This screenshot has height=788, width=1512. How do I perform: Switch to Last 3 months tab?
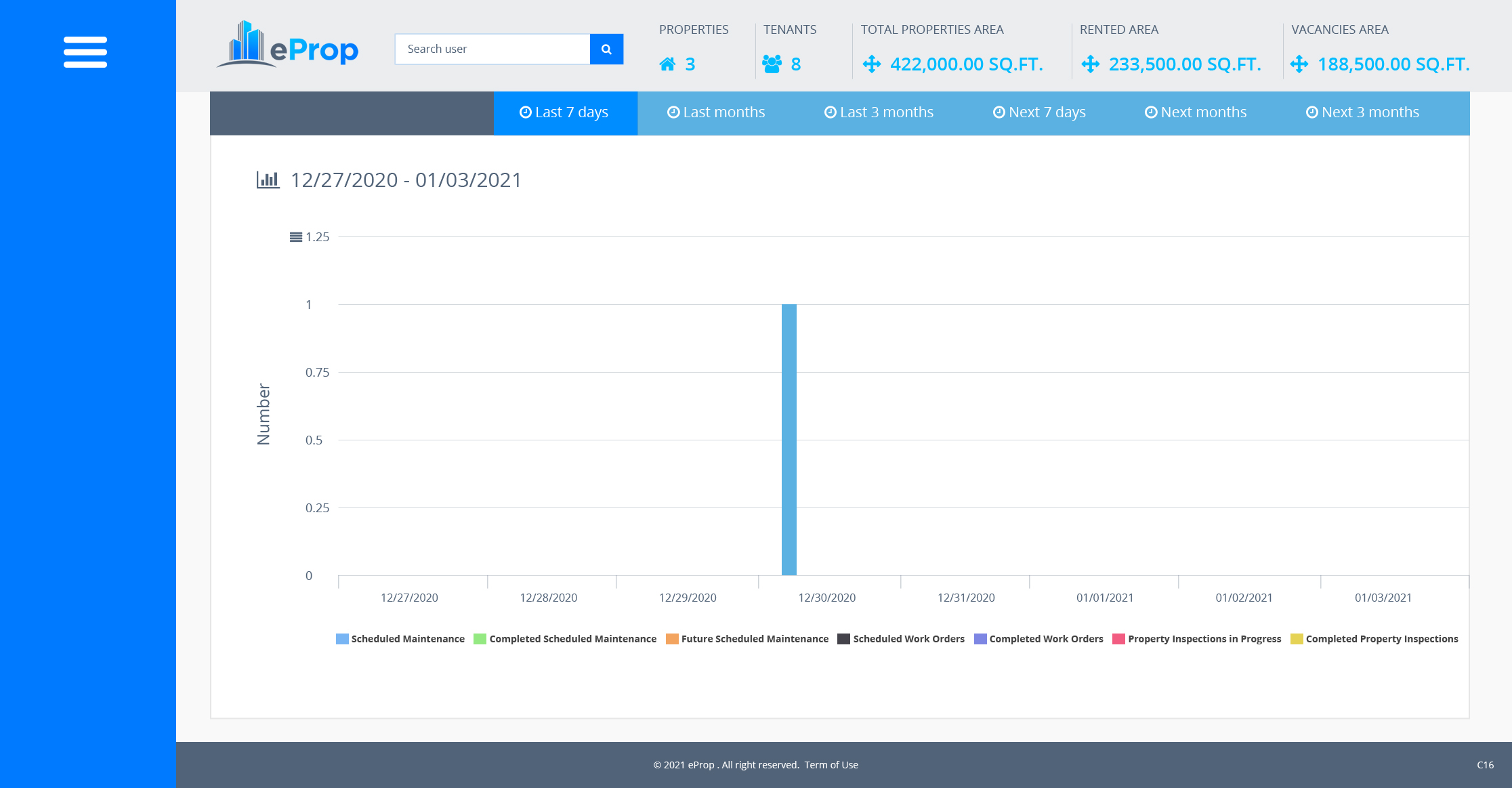(x=879, y=112)
